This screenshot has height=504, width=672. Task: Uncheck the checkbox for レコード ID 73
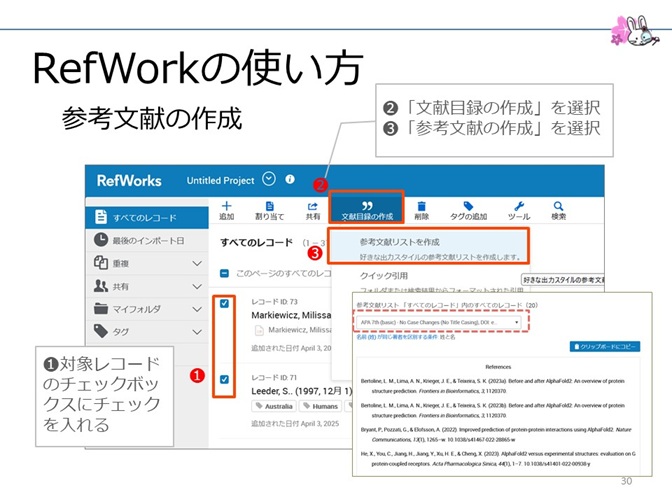click(224, 303)
